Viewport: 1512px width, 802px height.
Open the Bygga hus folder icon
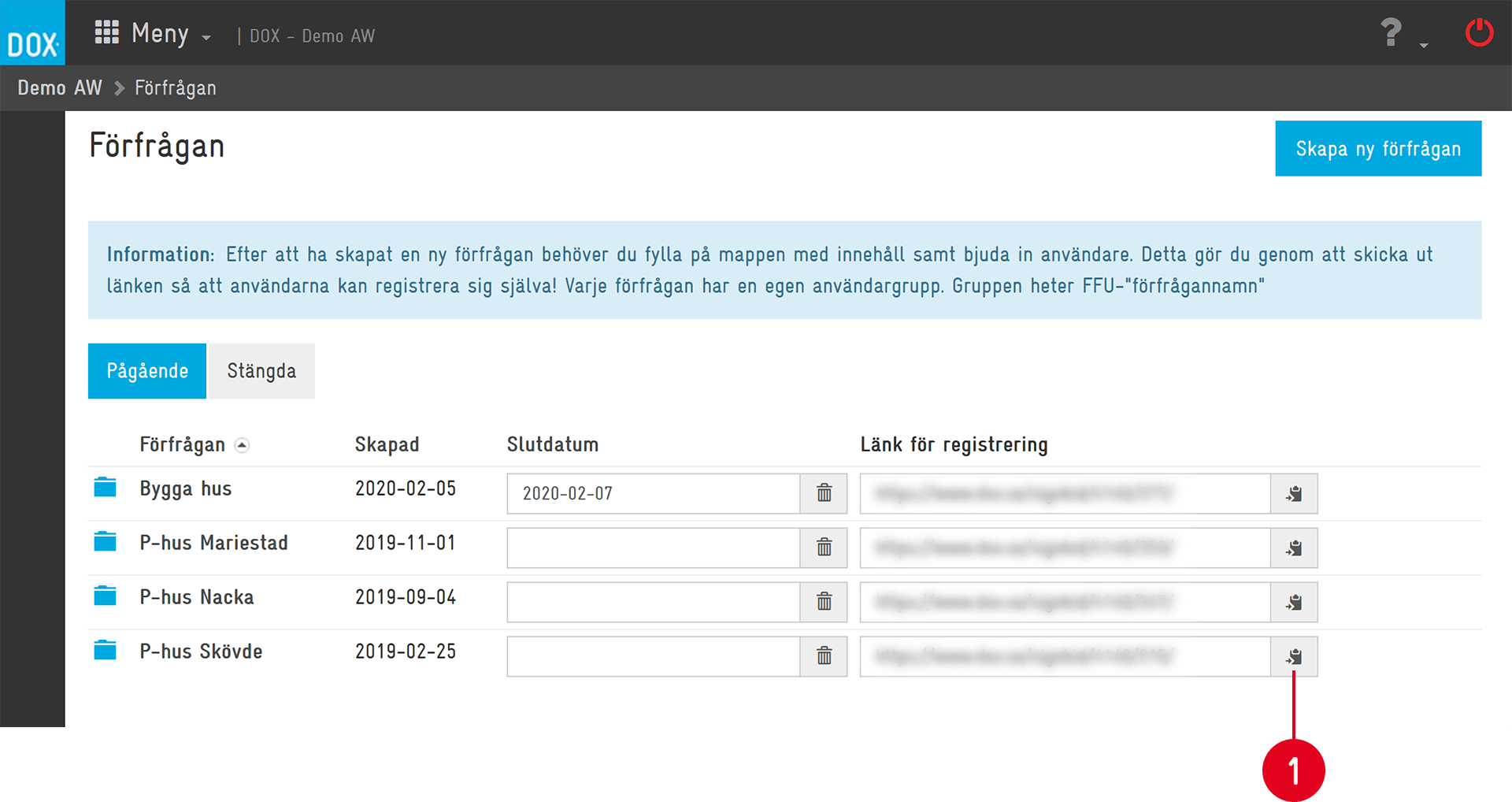pyautogui.click(x=105, y=488)
